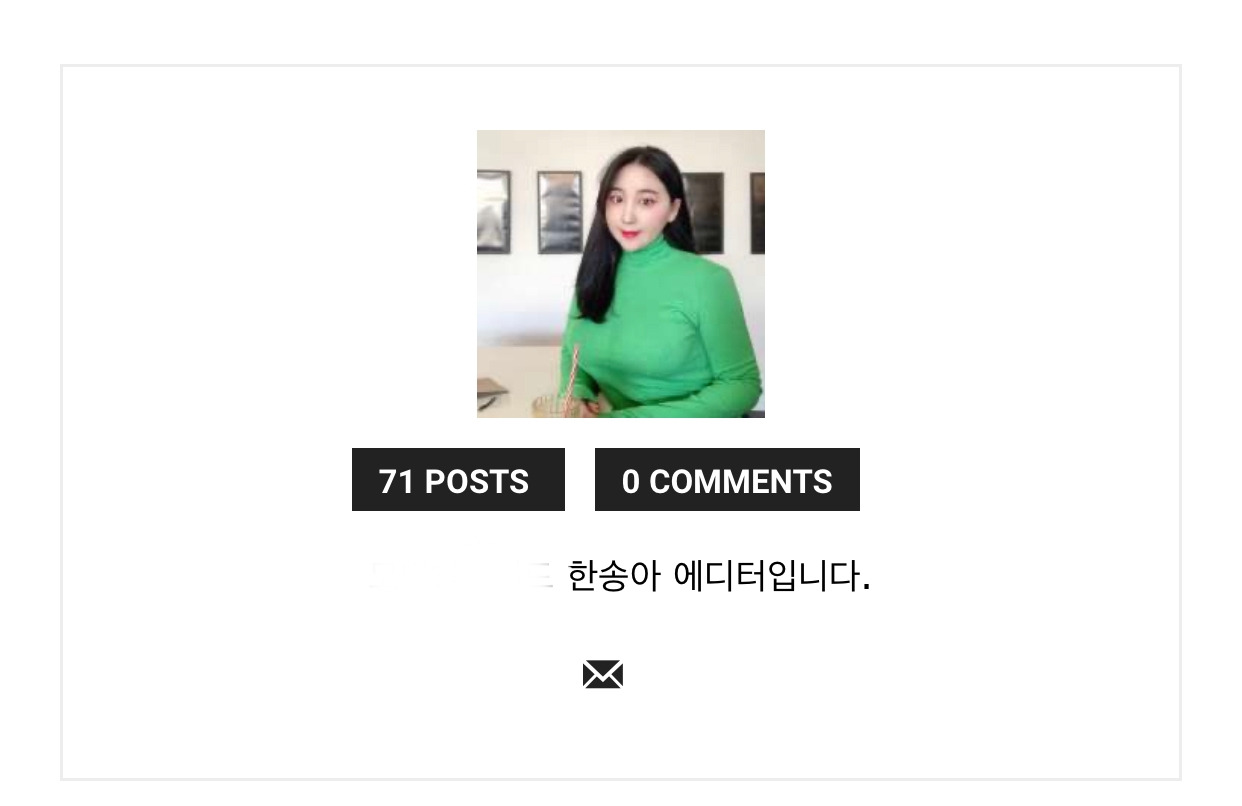Open the editor's author picture
This screenshot has height=806, width=1242.
click(x=621, y=274)
